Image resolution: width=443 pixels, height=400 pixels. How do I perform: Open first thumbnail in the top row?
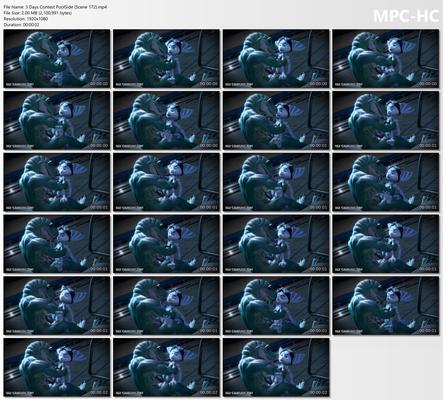click(57, 59)
